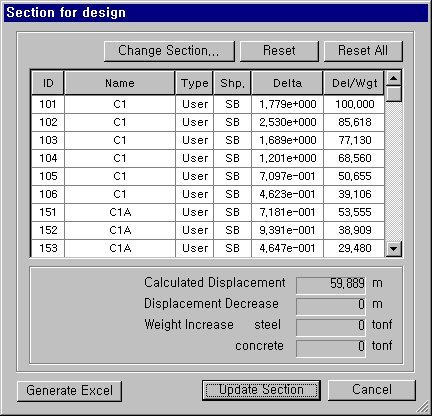
Task: Click the table scrollbar thumb
Action: click(394, 94)
